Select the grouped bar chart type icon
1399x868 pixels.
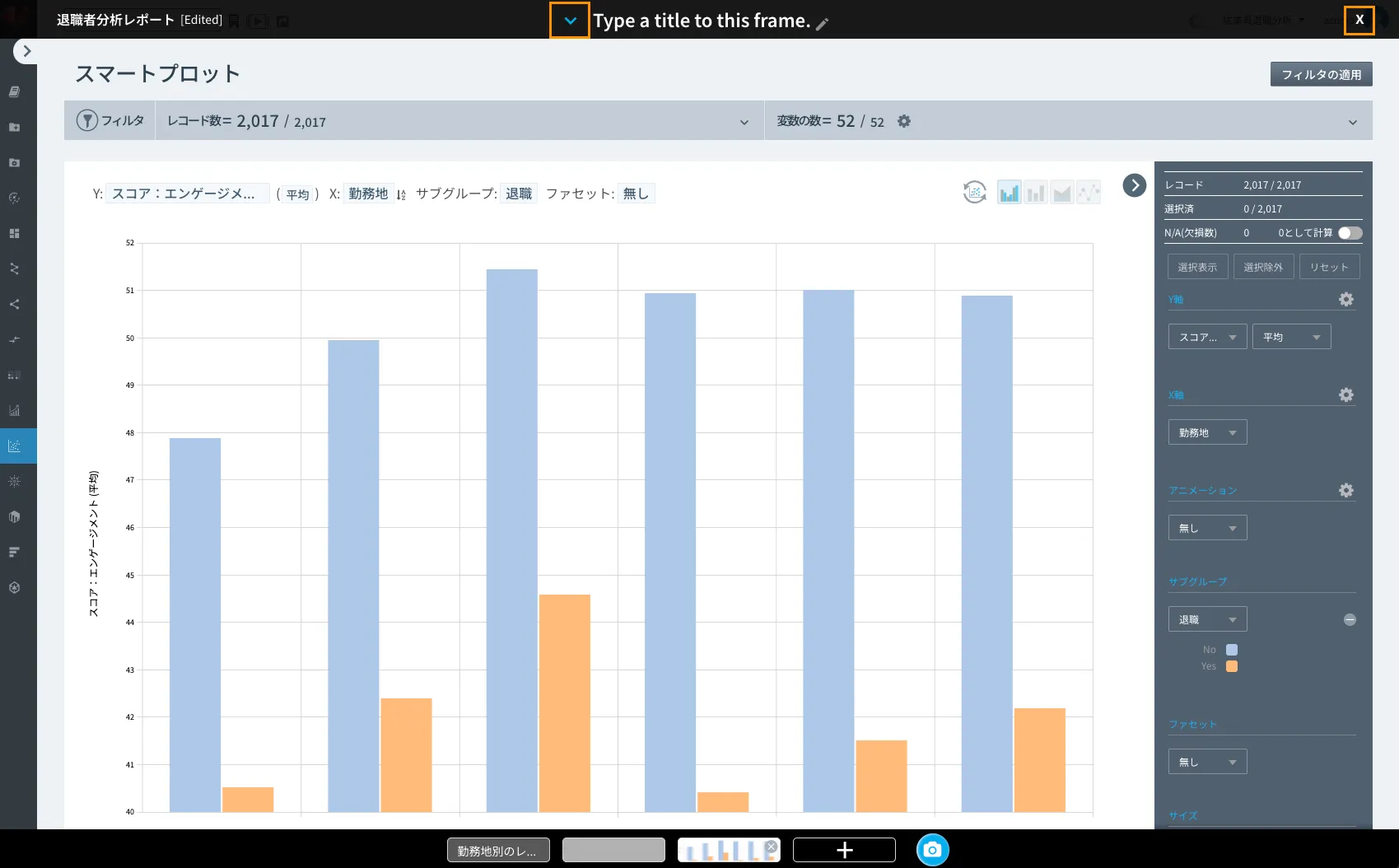tap(1009, 193)
